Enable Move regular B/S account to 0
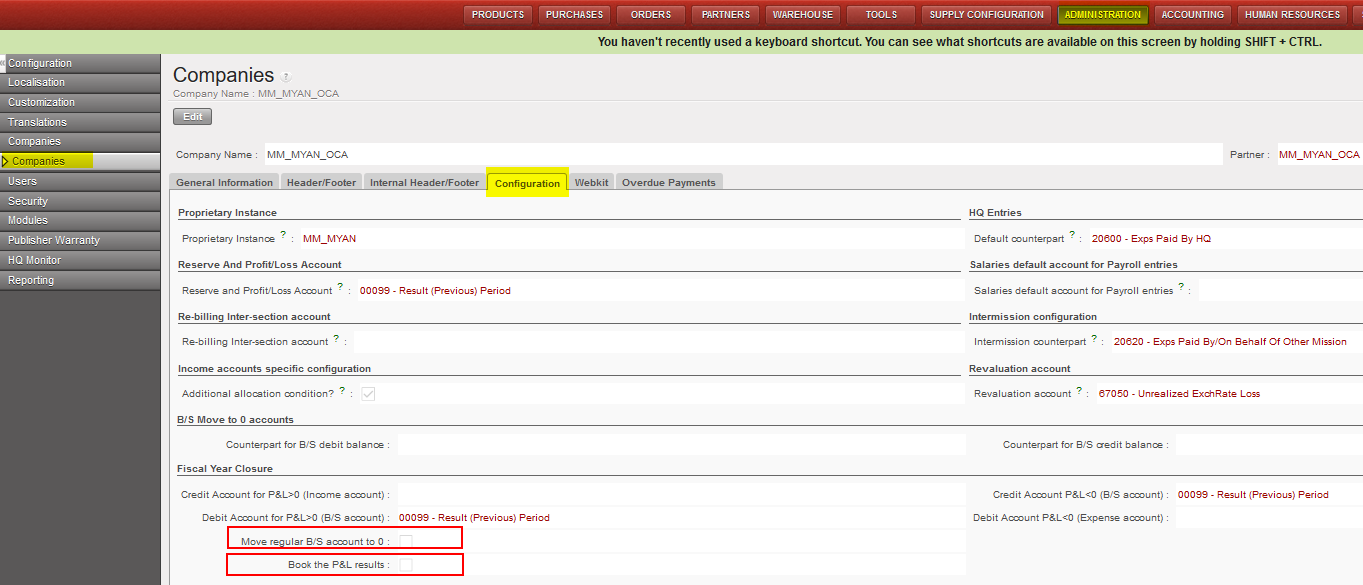The width and height of the screenshot is (1363, 585). coord(406,541)
